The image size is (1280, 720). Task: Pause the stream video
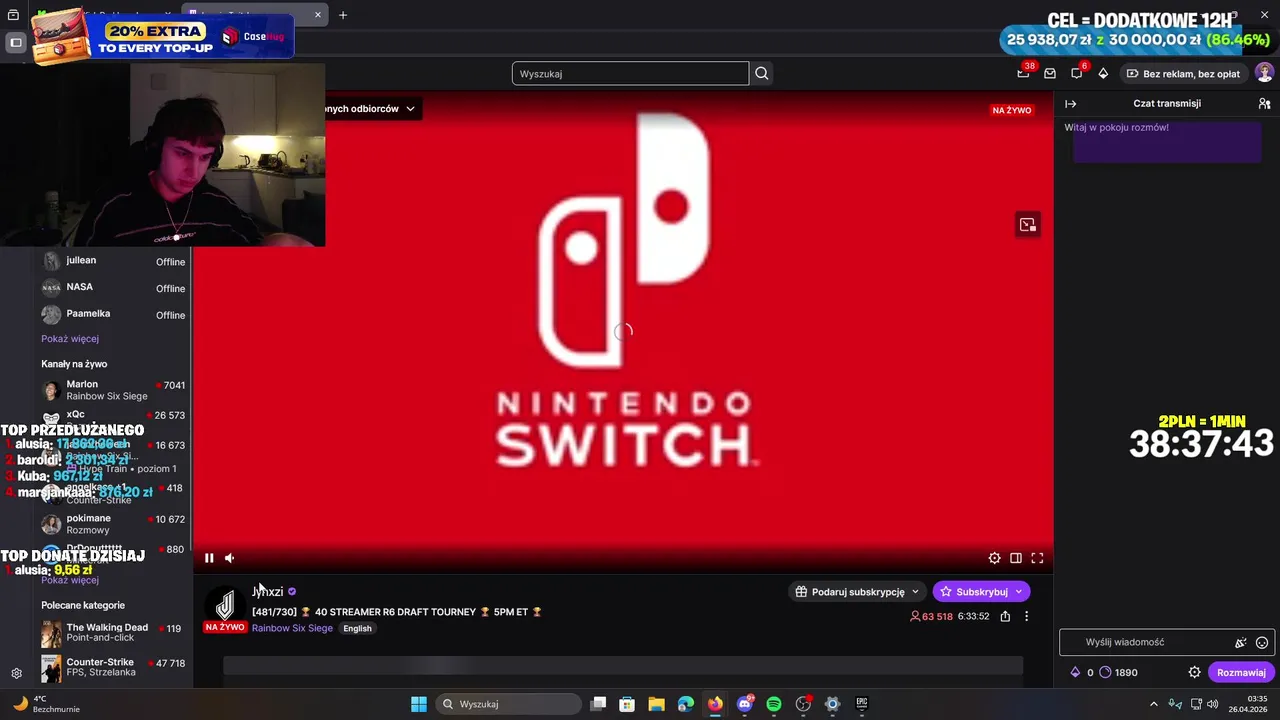(209, 558)
